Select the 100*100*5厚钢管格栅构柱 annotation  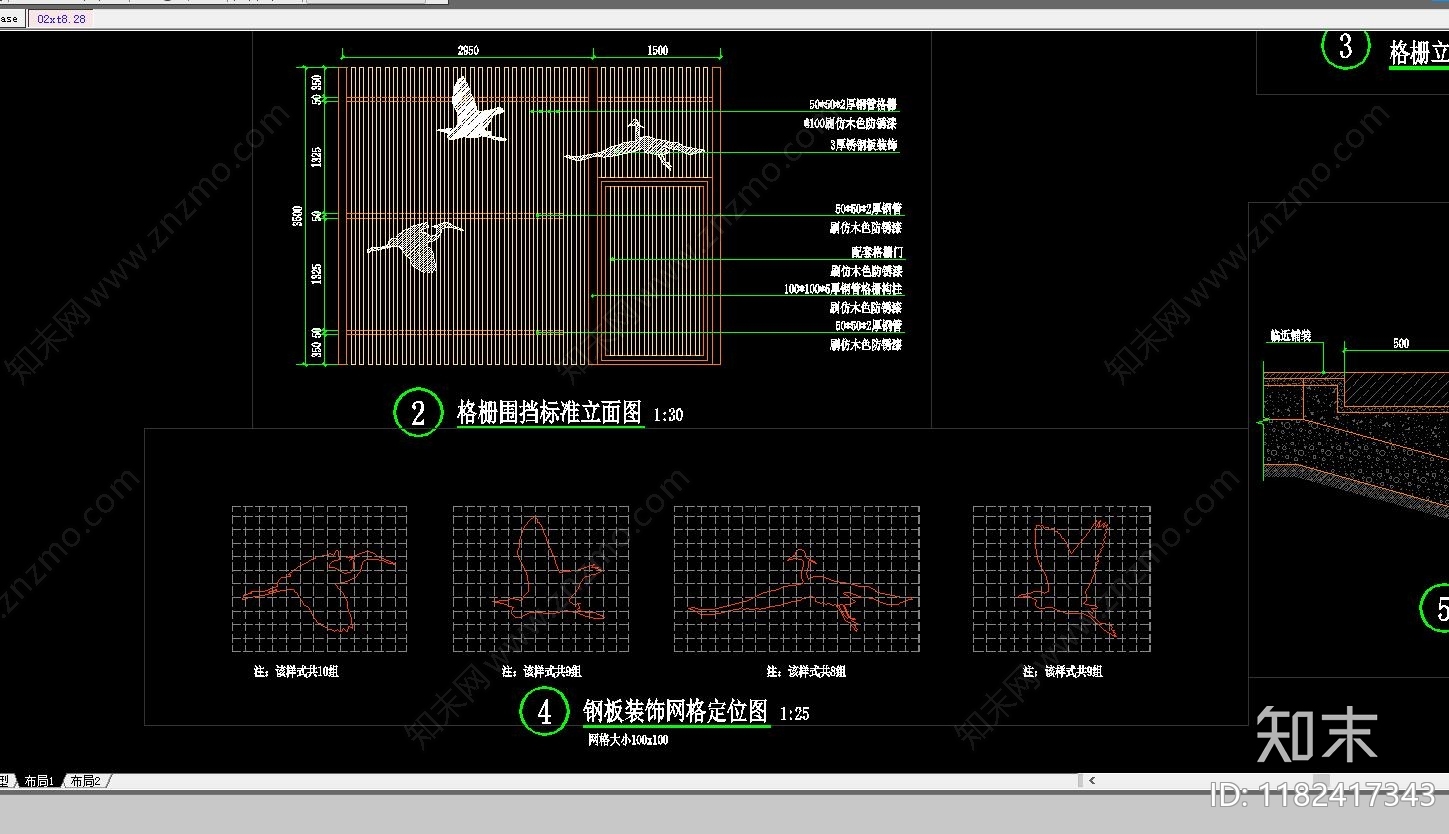(x=843, y=289)
